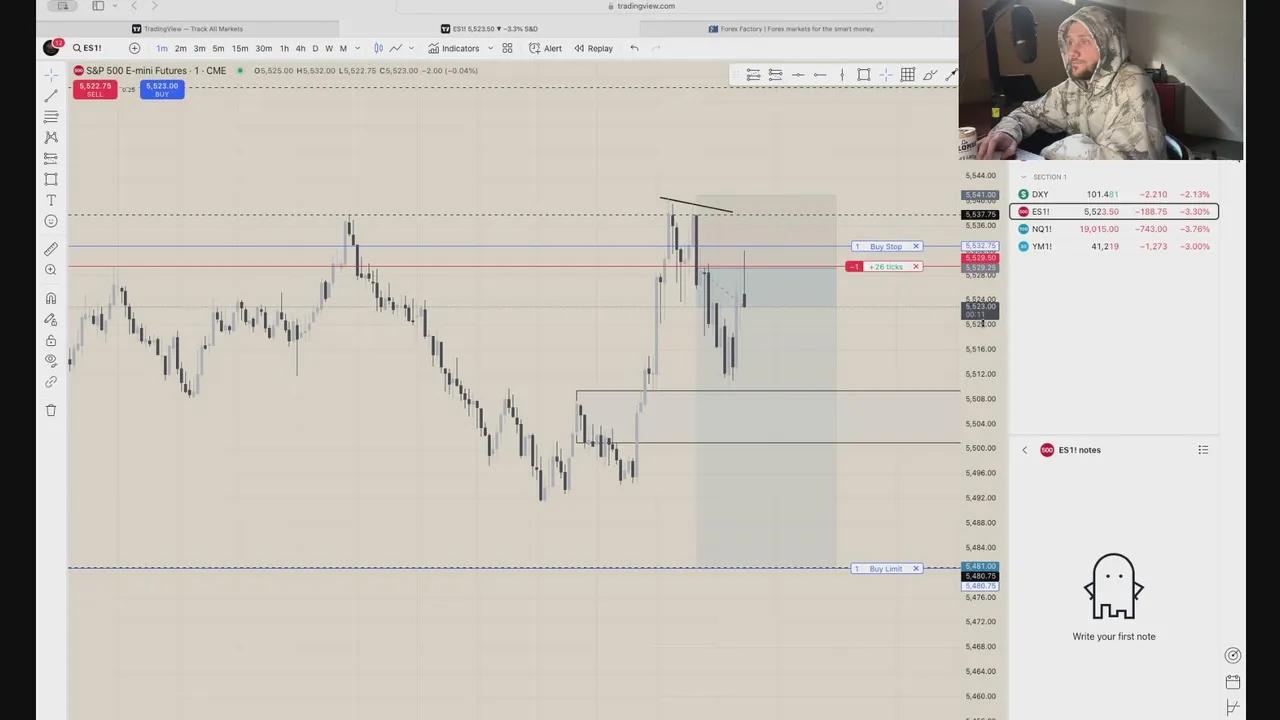The image size is (1280, 720).
Task: Open the chart type dropdown arrow
Action: [x=411, y=48]
